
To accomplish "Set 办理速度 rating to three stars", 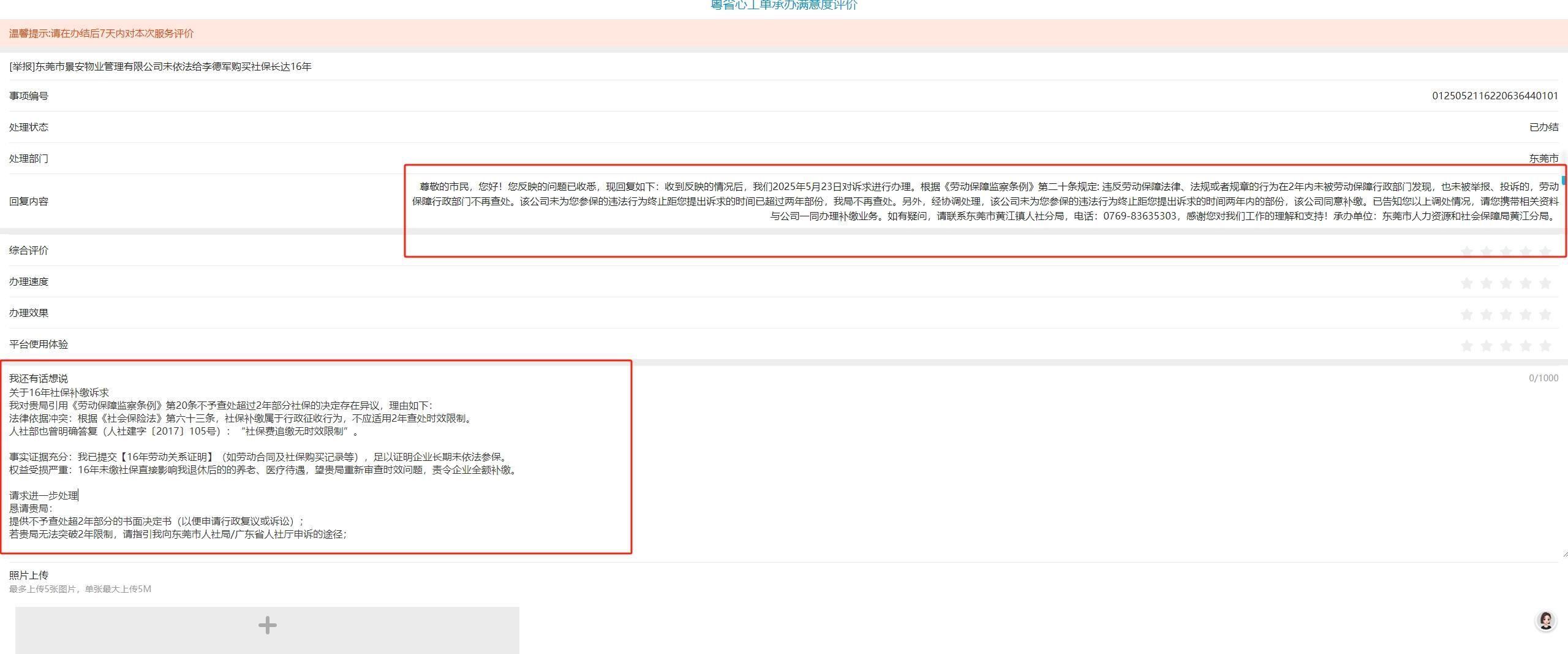I will (1506, 283).
